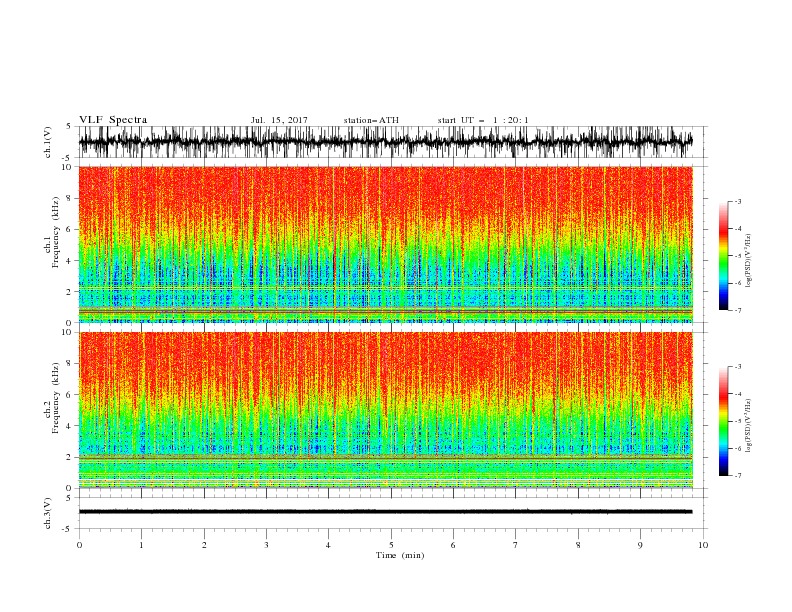Click the "station=ATH" label
792x612 pixels.
(x=371, y=120)
